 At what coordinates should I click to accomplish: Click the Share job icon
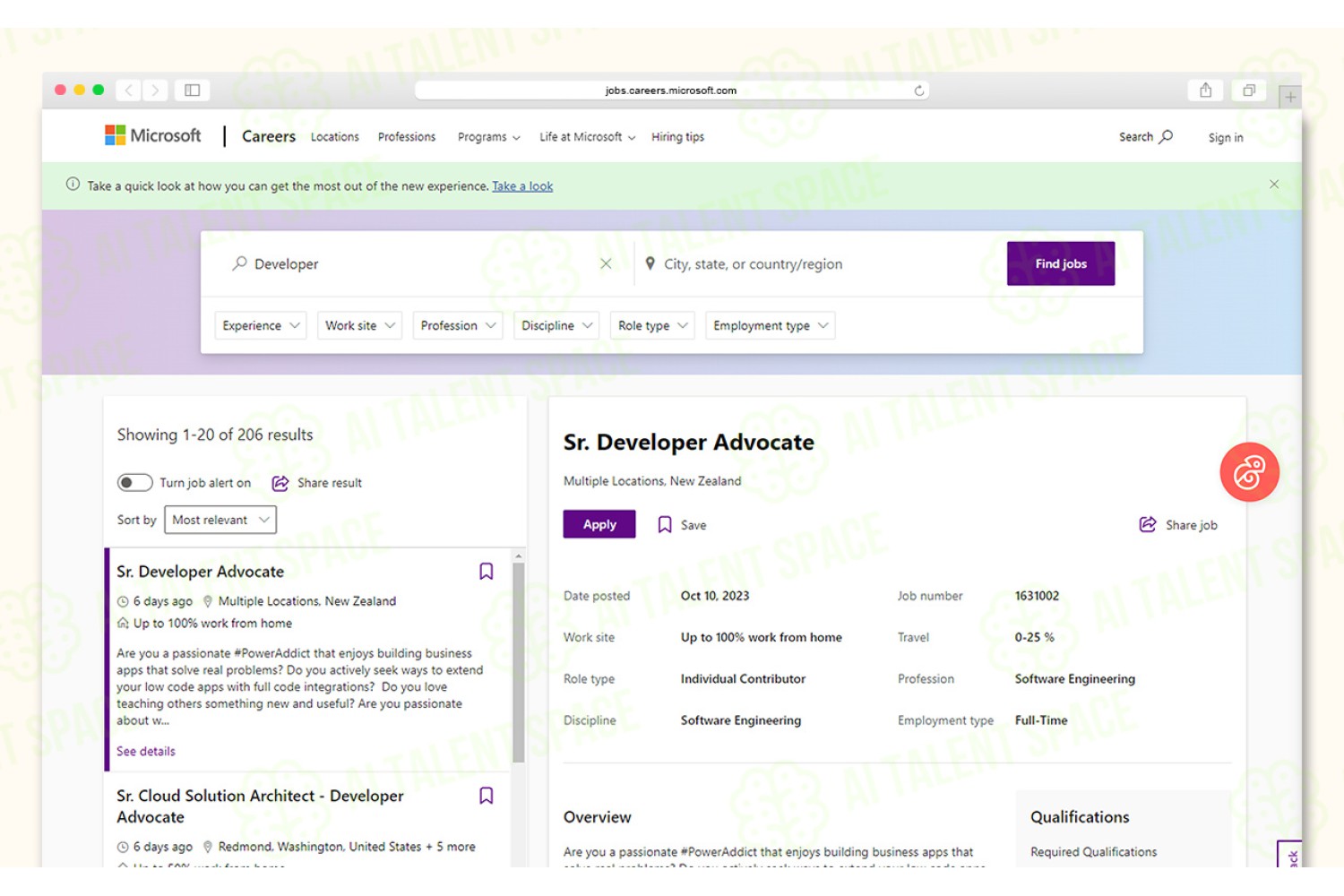point(1147,524)
